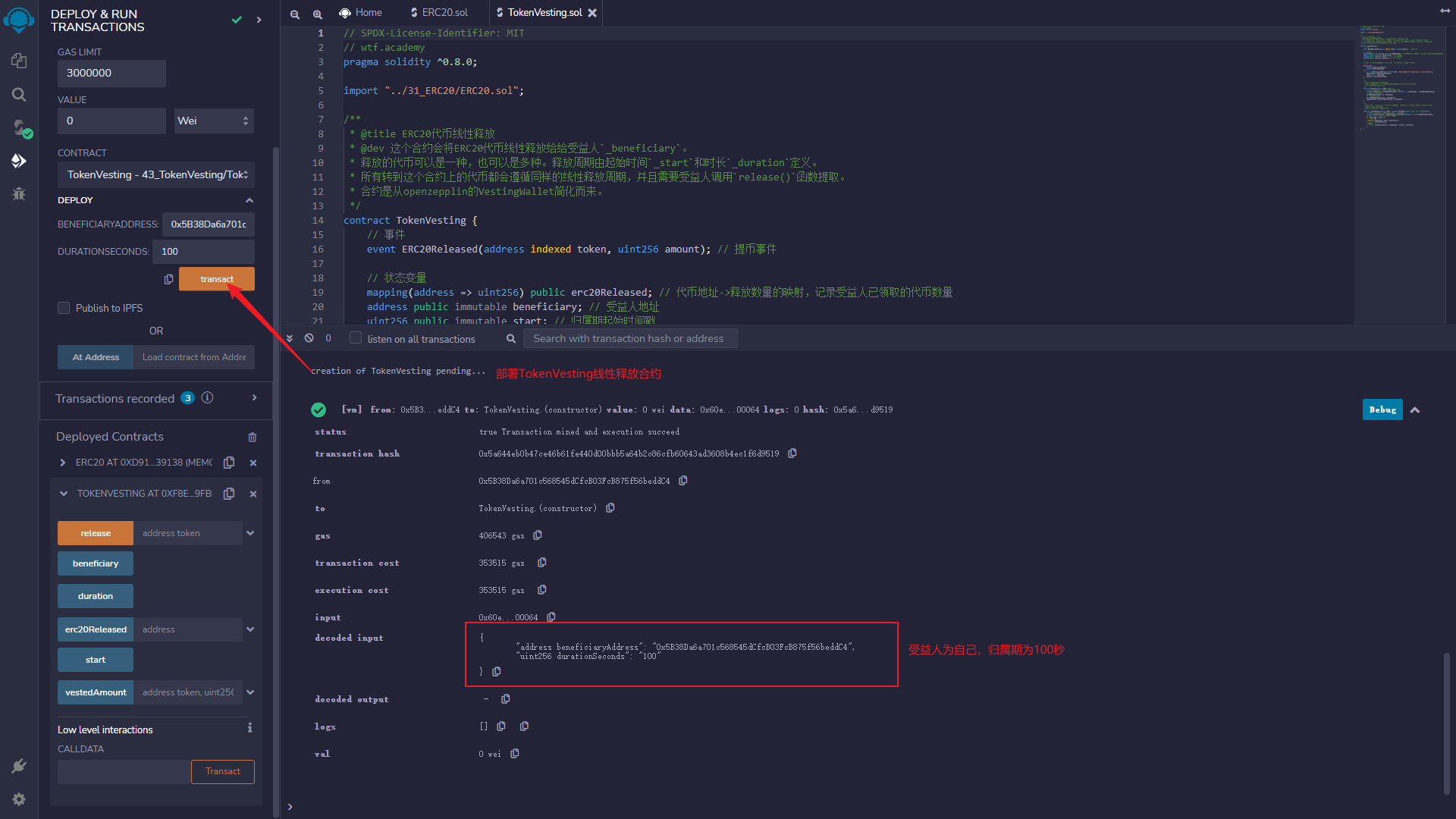Click the At Address button
This screenshot has height=819, width=1456.
[95, 357]
